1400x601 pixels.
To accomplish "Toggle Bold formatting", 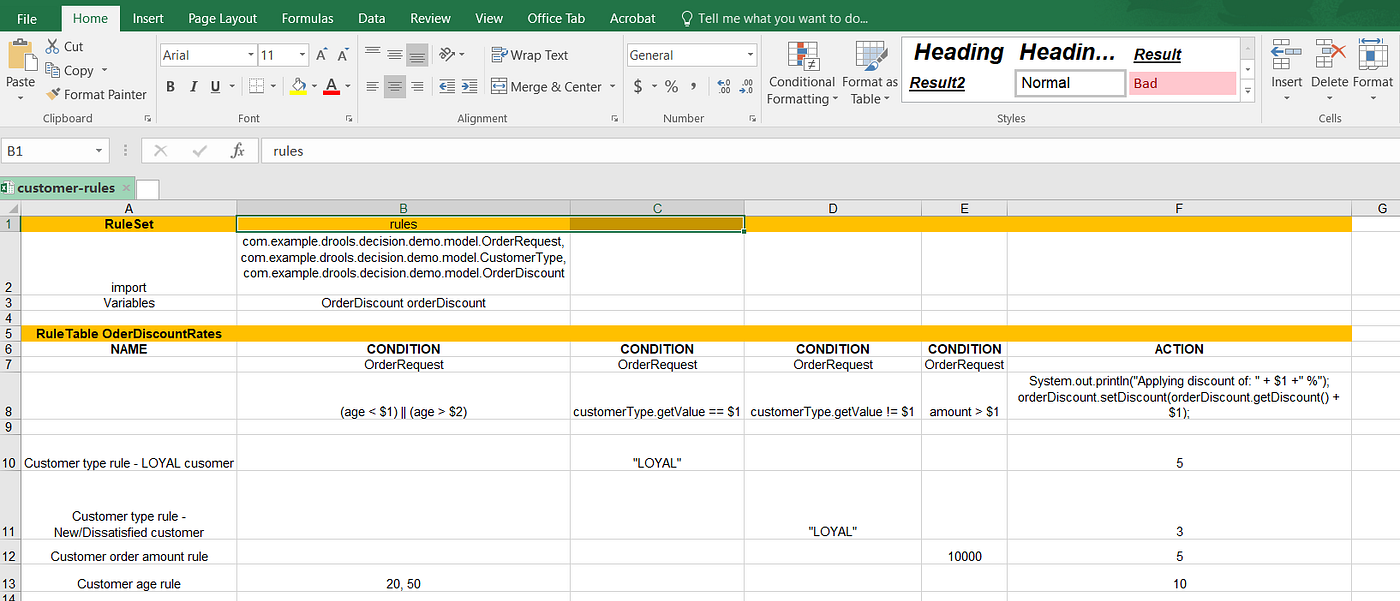I will pos(170,87).
